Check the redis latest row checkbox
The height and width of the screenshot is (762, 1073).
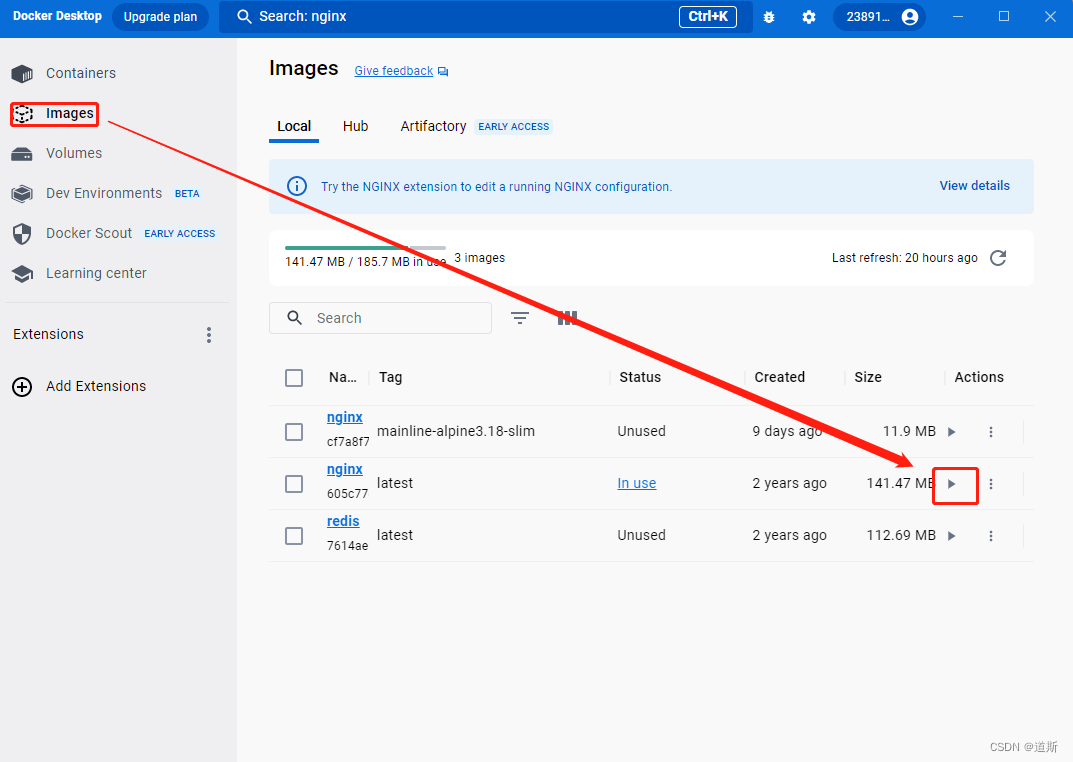pos(294,536)
